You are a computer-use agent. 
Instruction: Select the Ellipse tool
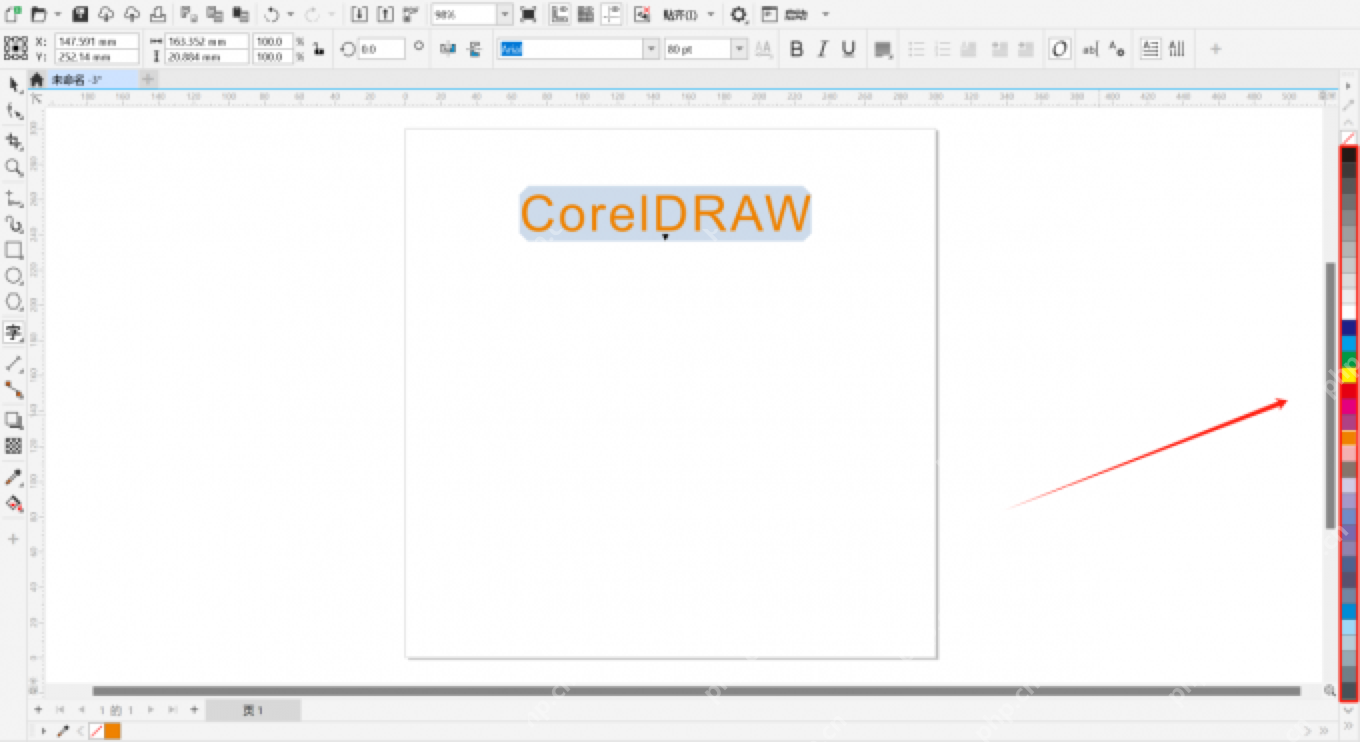point(14,276)
